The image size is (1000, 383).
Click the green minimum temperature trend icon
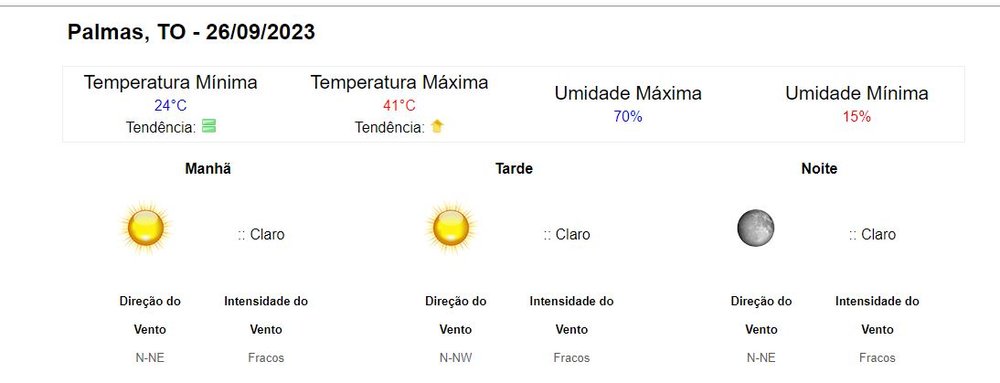point(209,126)
